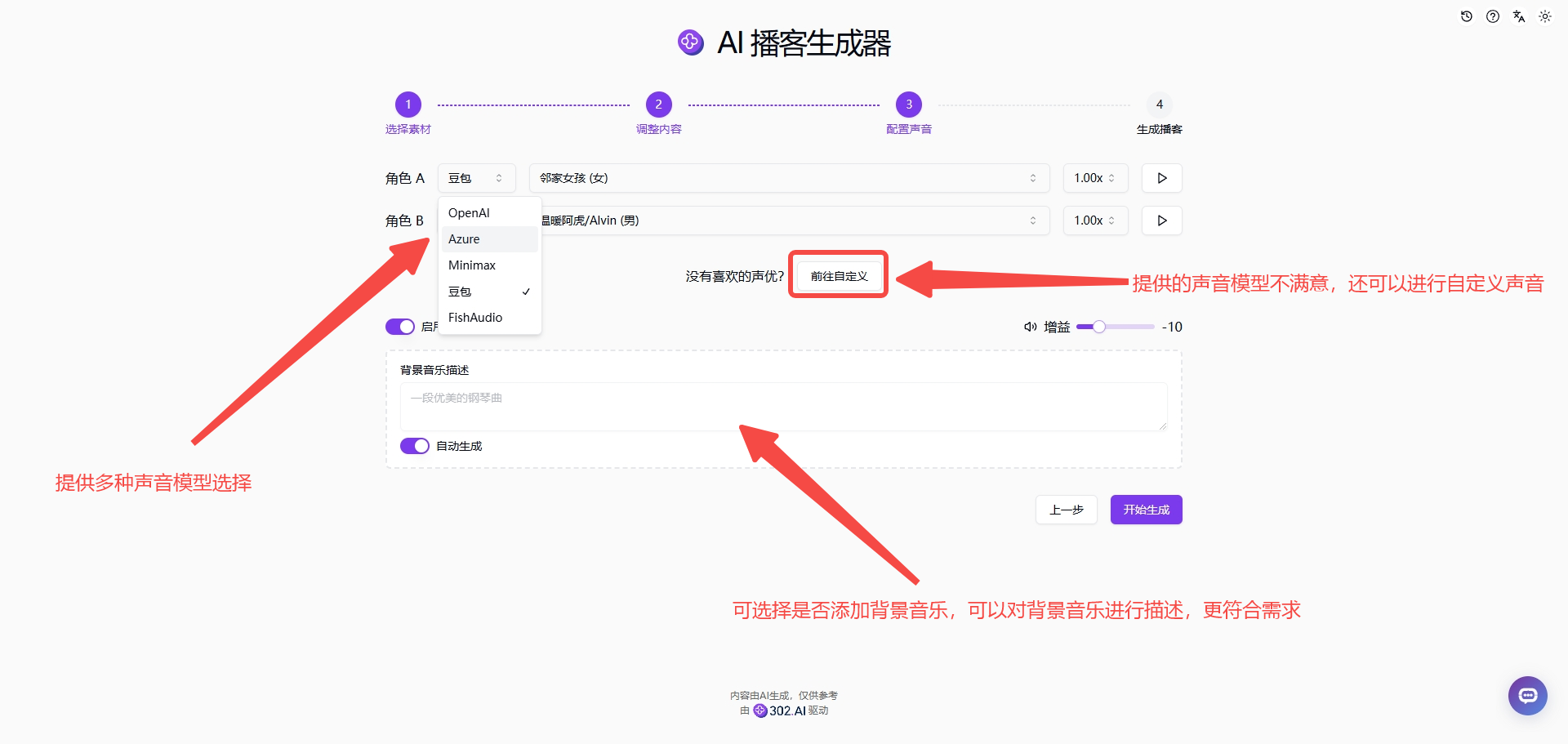The width and height of the screenshot is (1568, 744).
Task: Click the gain value -10
Action: [1172, 327]
